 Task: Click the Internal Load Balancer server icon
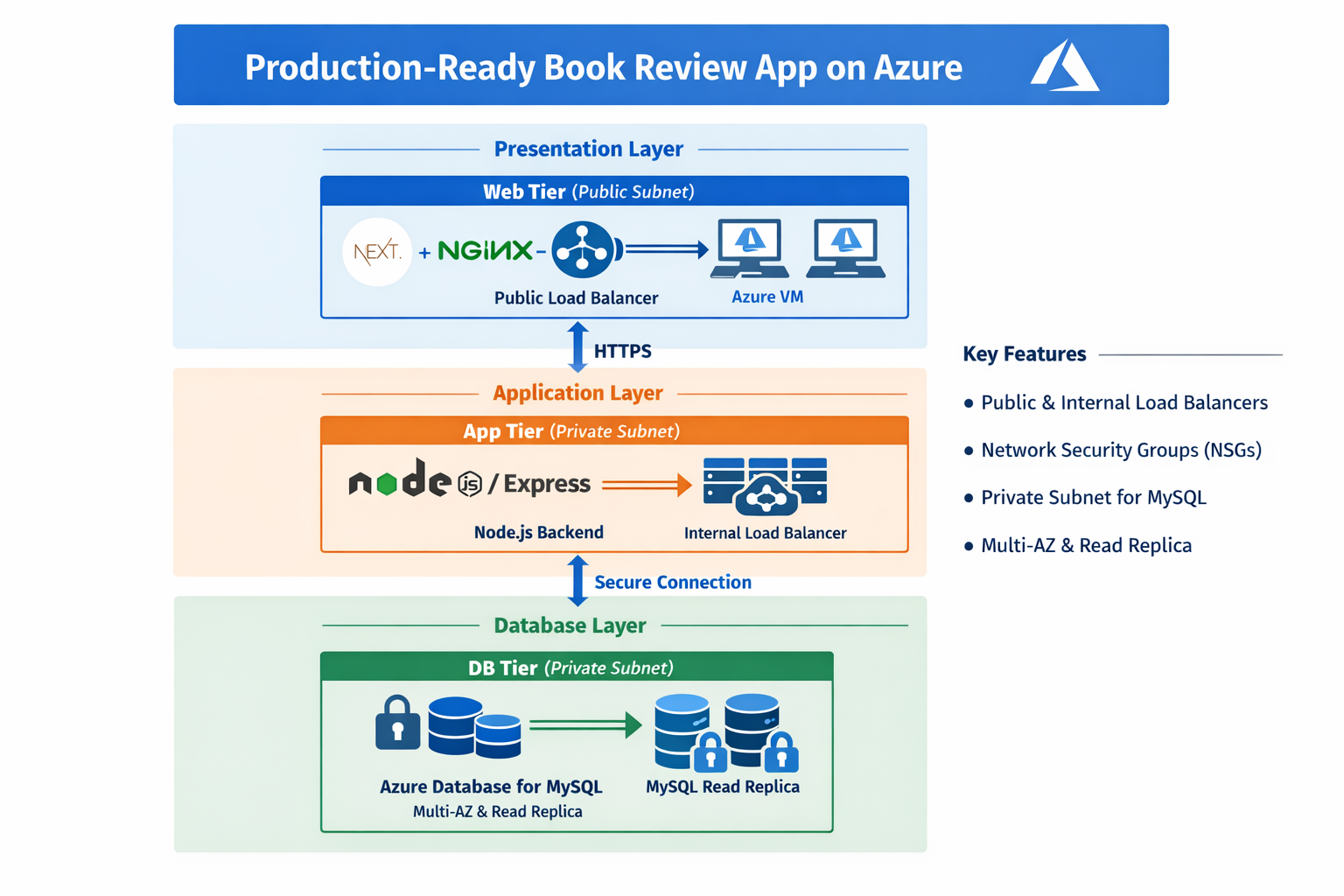click(766, 486)
